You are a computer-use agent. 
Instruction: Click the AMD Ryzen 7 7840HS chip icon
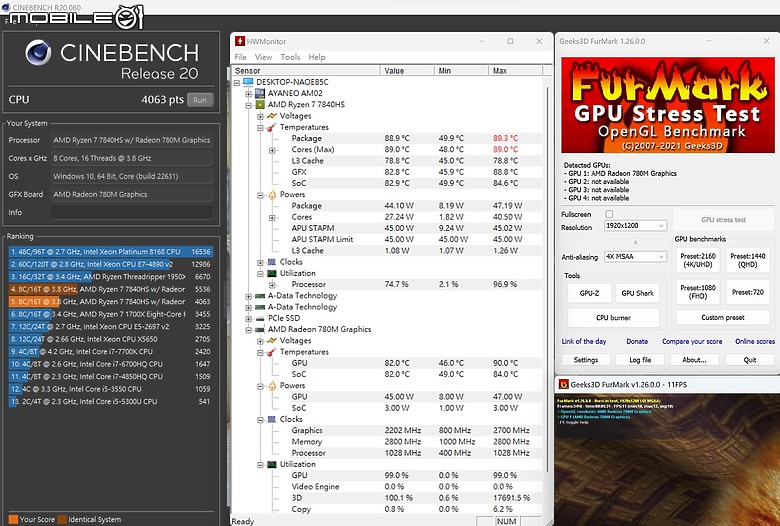tap(260, 105)
